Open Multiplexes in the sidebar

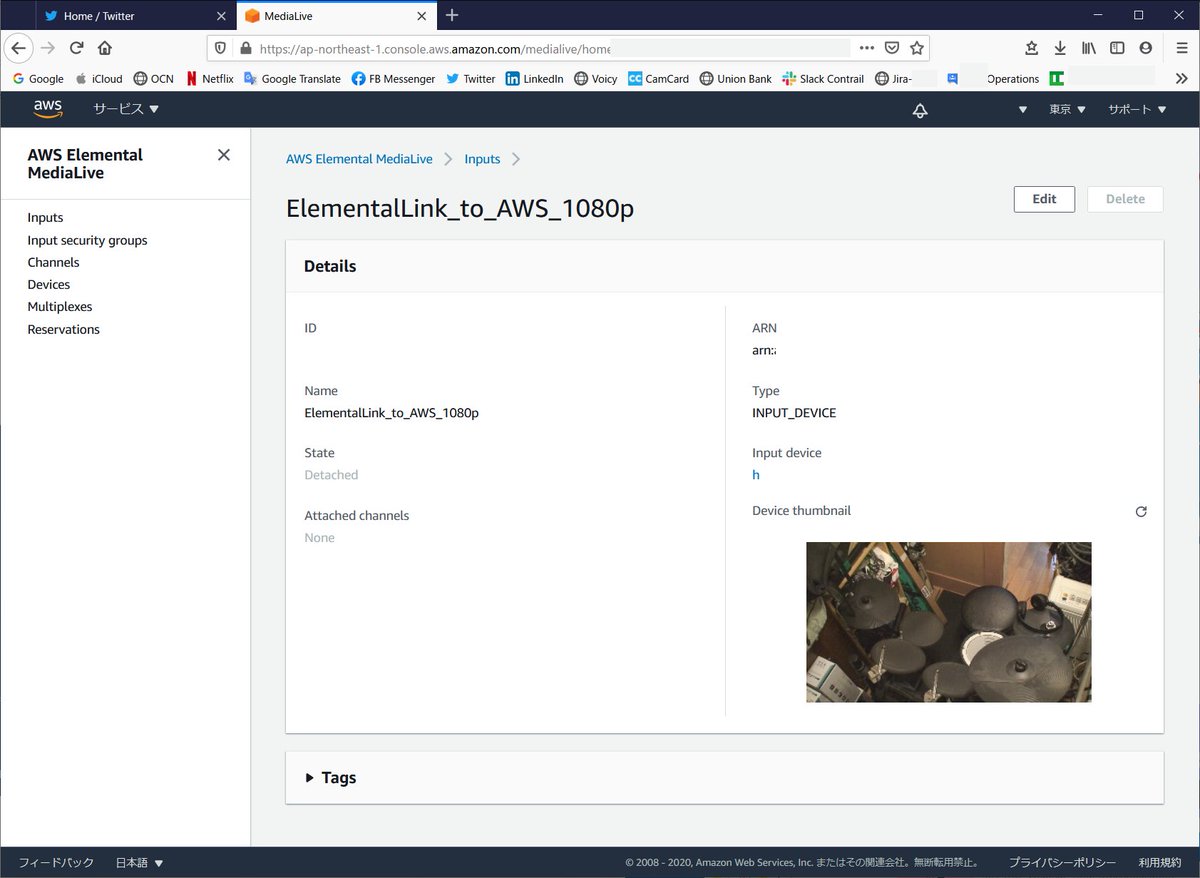[x=60, y=307]
